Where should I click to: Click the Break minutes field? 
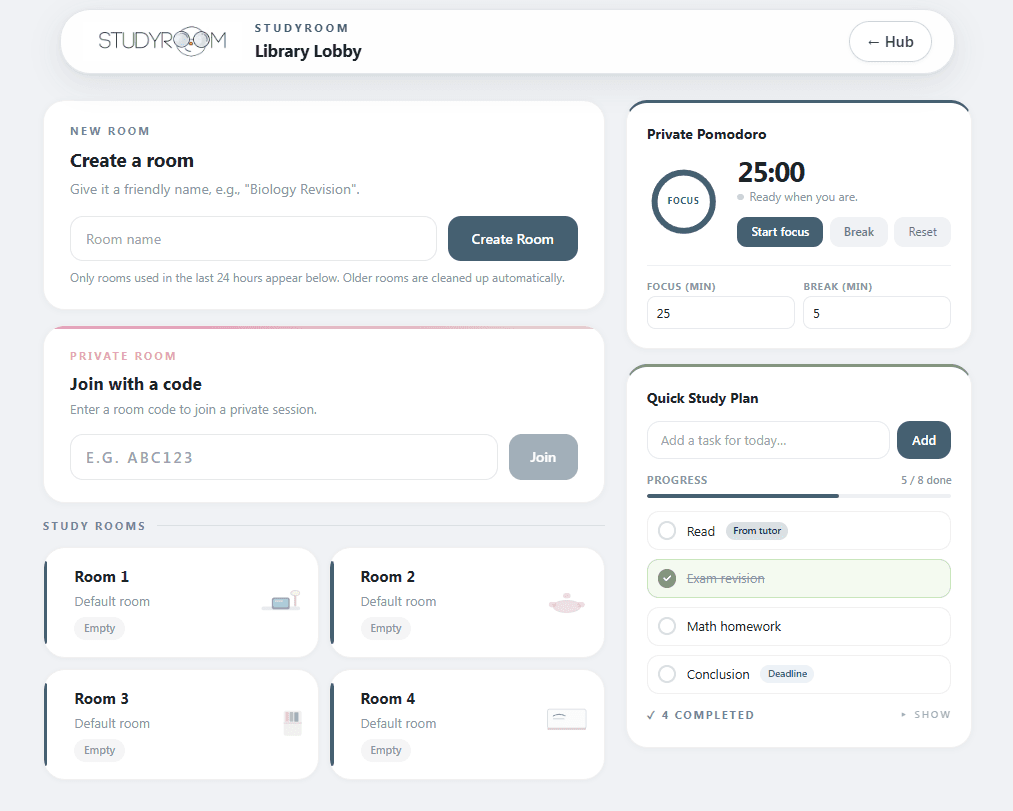point(877,313)
